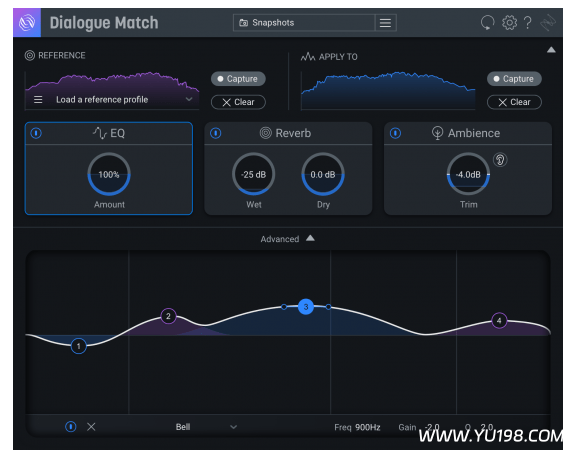Click the EQ sine wave icon
Viewport: 569px width, 454px height.
(99, 133)
